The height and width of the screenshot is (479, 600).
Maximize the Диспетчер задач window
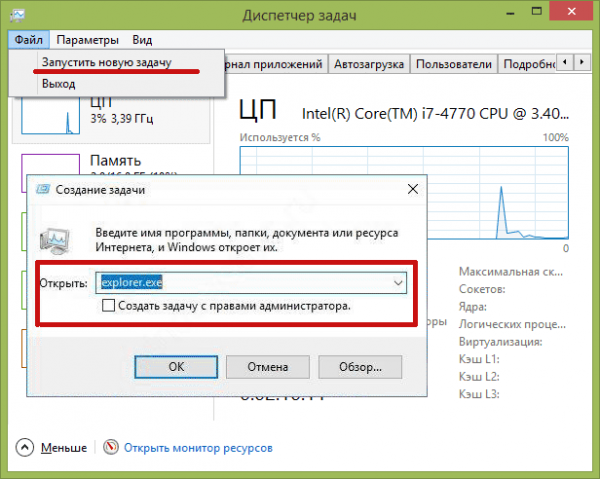point(537,11)
